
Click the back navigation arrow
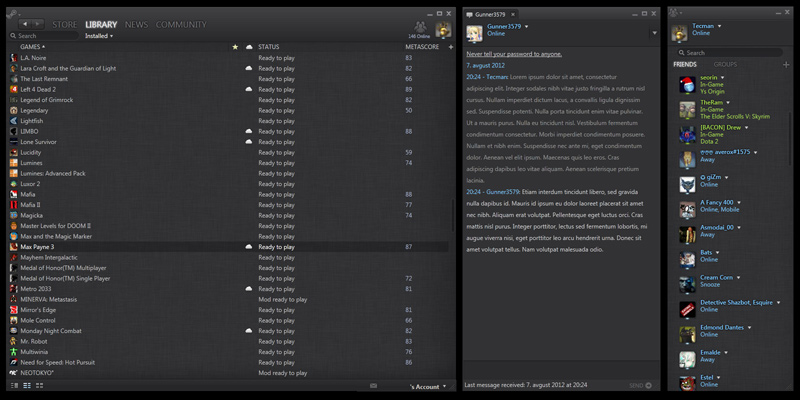tap(24, 23)
